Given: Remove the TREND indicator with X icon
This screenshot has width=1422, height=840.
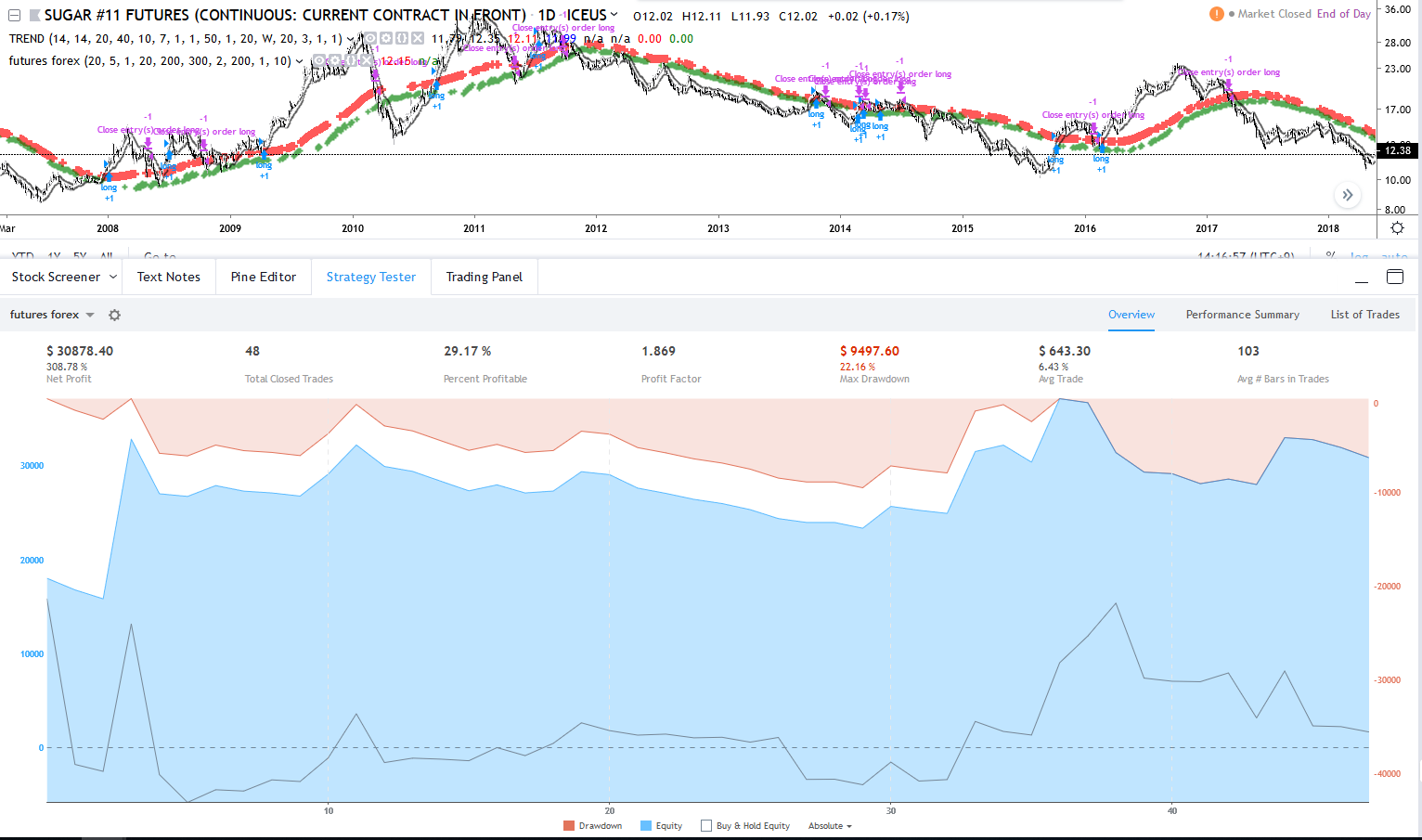Looking at the screenshot, I should pyautogui.click(x=418, y=39).
